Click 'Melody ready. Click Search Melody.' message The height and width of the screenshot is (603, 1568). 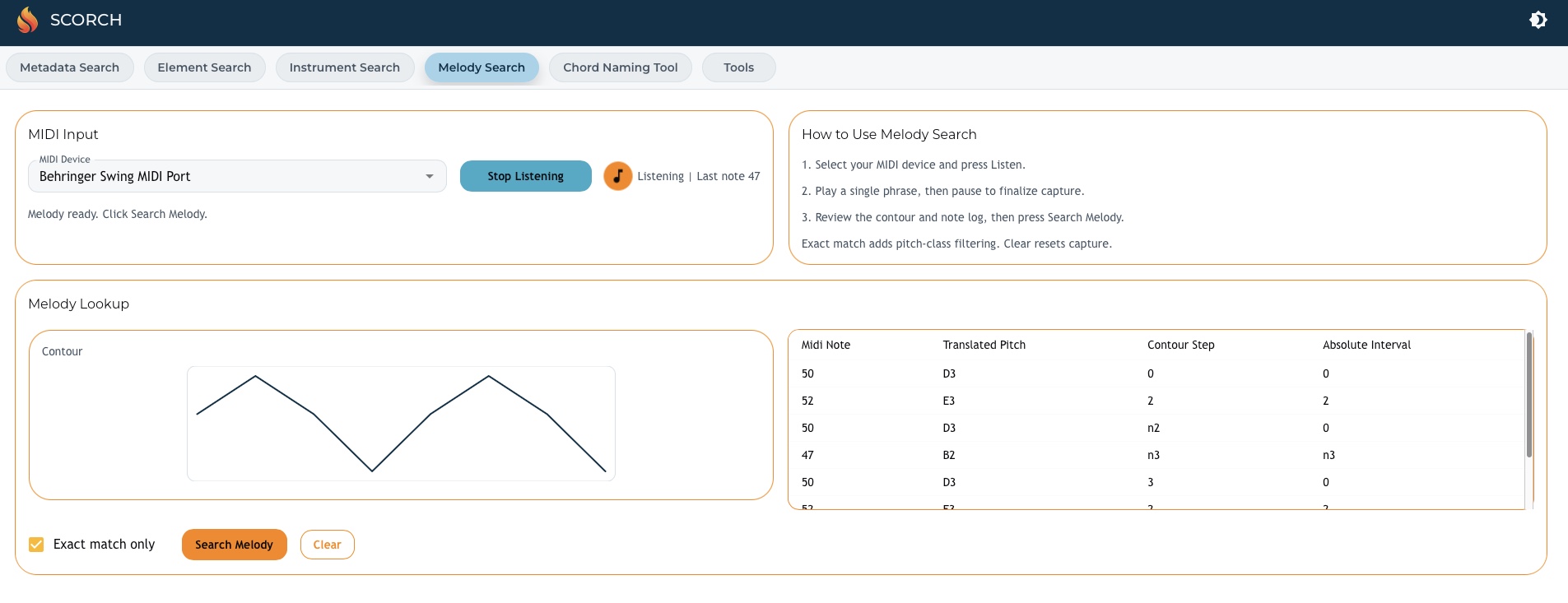click(x=118, y=214)
